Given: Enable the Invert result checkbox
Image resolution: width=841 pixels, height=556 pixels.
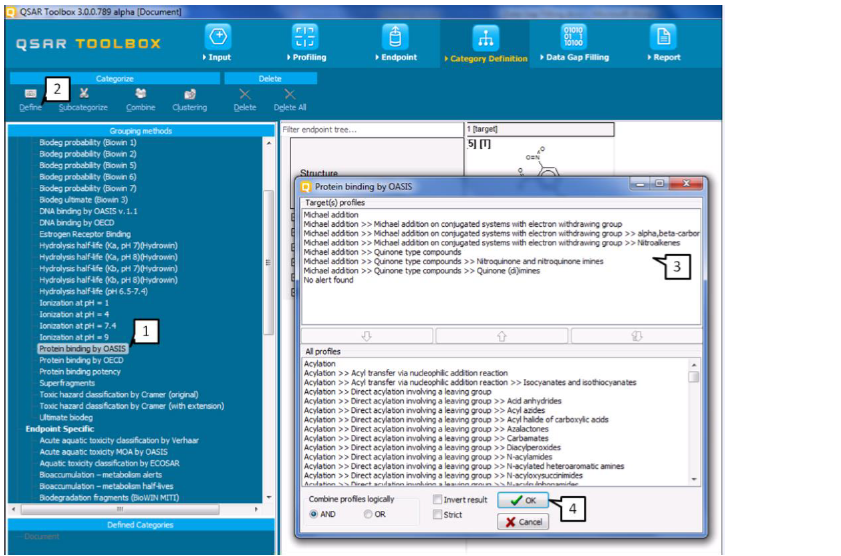Looking at the screenshot, I should pyautogui.click(x=438, y=500).
